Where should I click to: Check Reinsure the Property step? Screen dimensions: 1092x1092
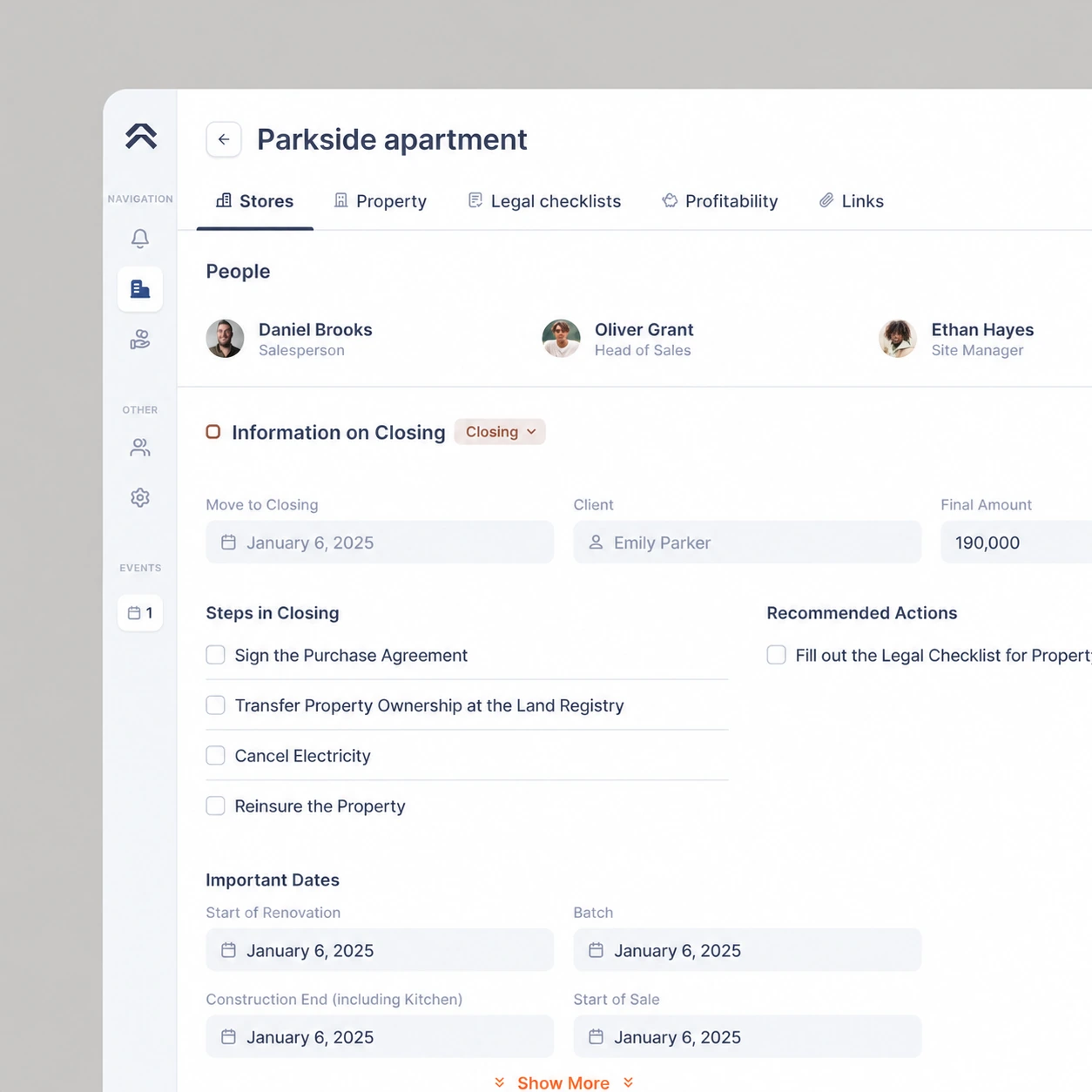point(215,806)
